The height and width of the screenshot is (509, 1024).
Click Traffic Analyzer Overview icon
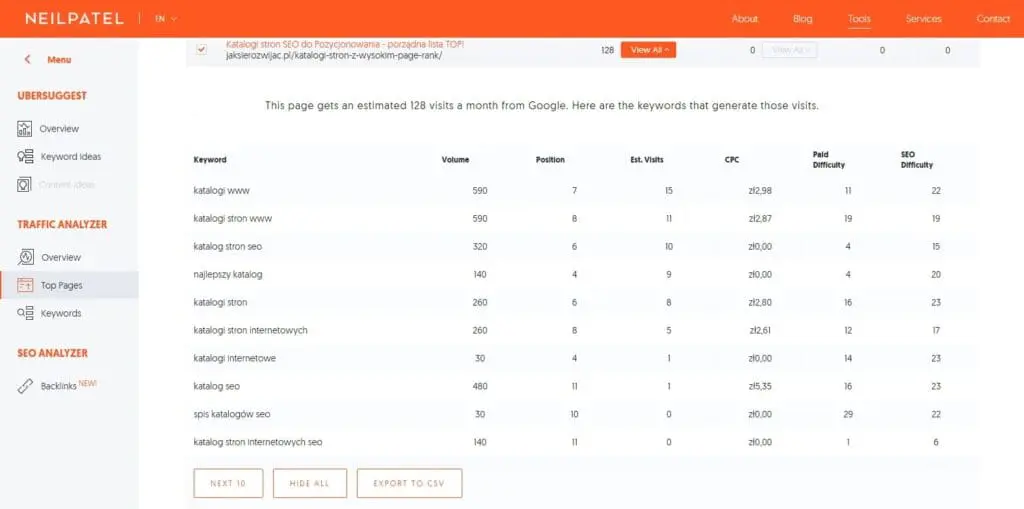25,257
